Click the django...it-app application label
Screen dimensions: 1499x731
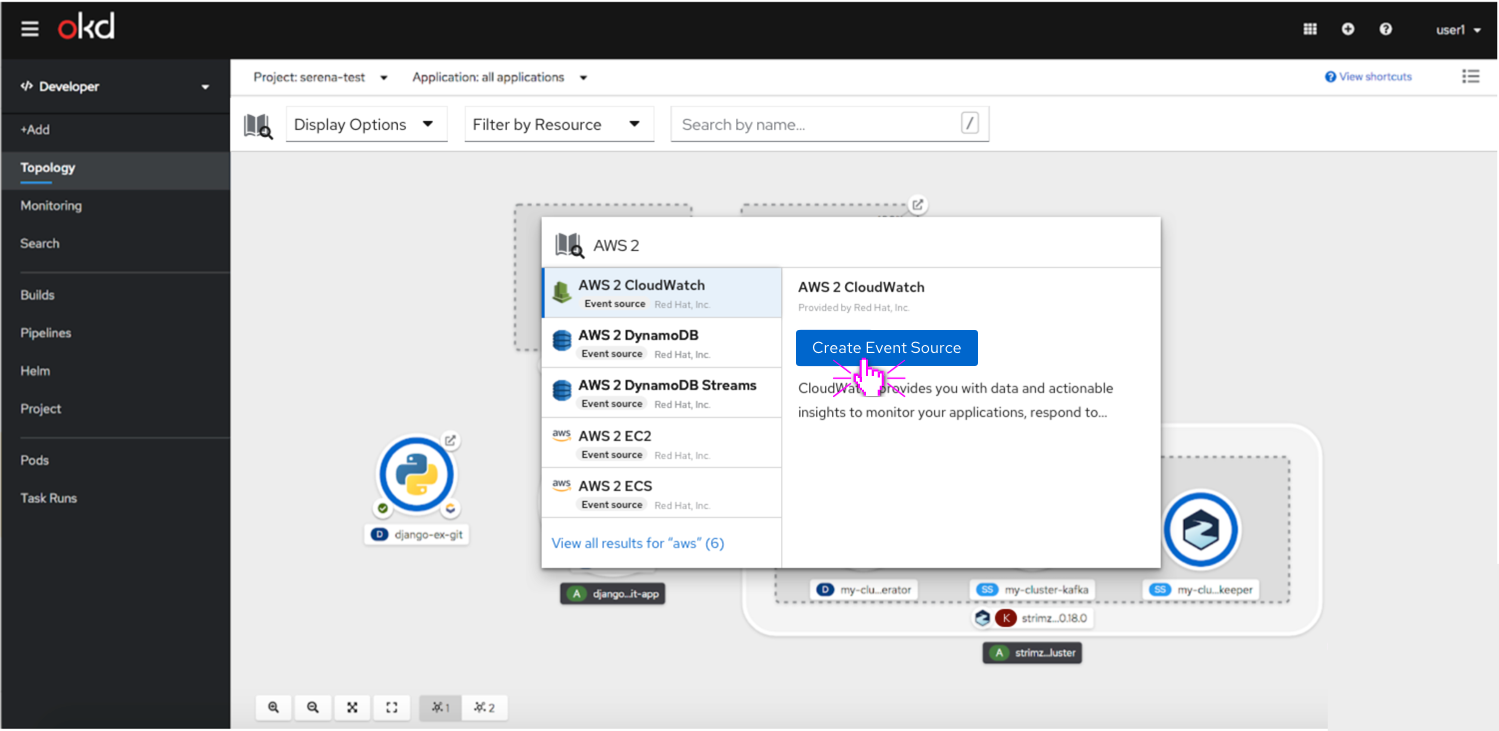coord(613,593)
